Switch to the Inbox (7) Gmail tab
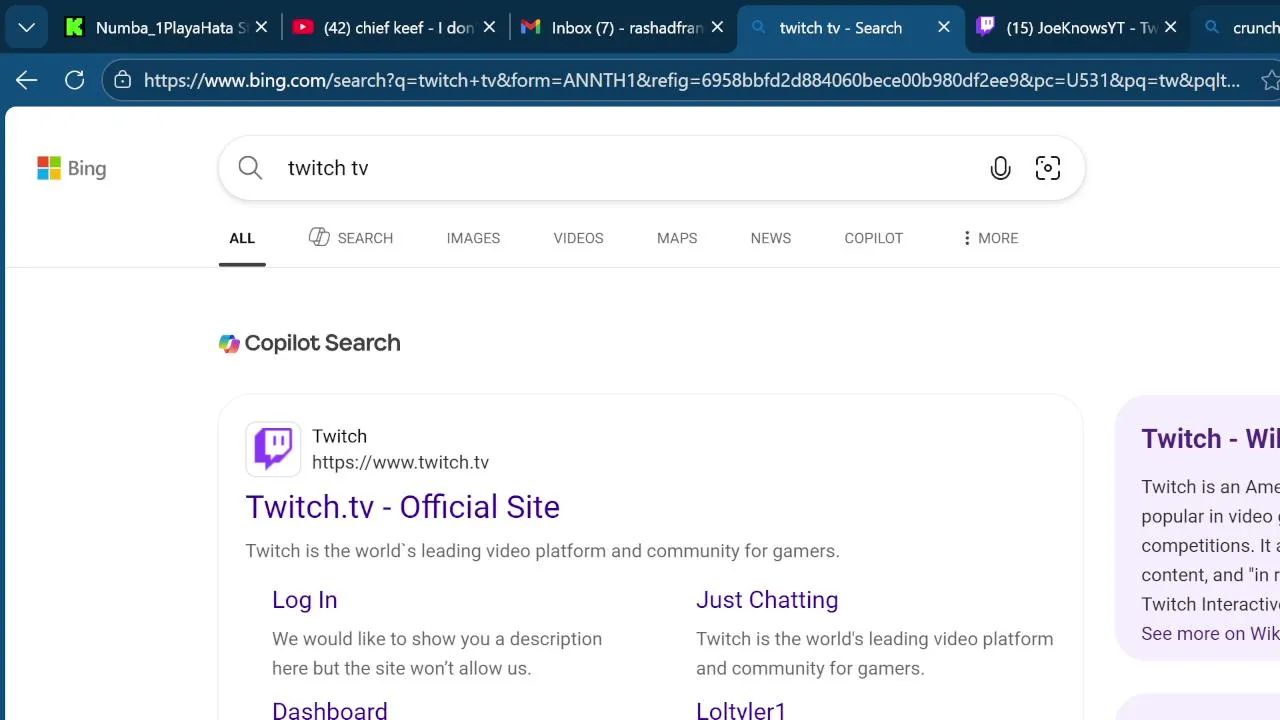Viewport: 1280px width, 720px height. tap(623, 28)
